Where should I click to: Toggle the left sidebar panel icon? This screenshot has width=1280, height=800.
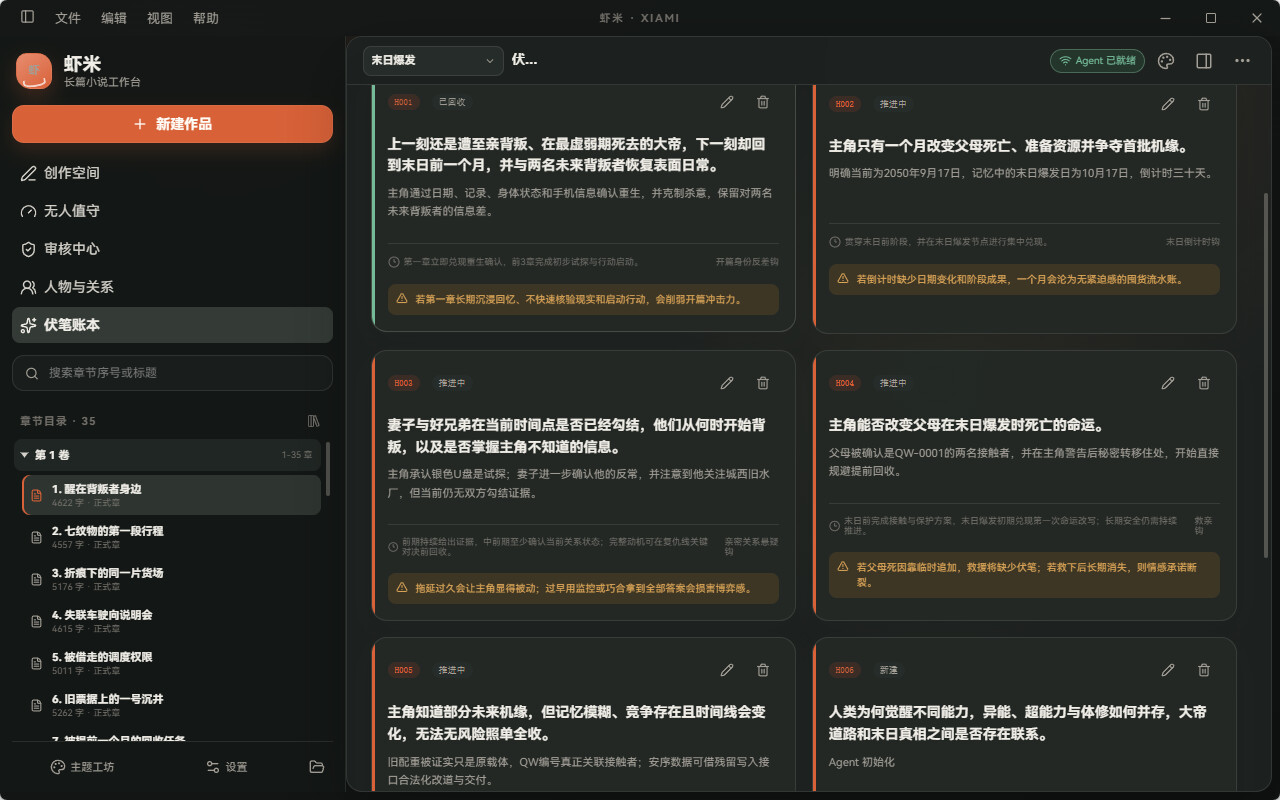27,17
